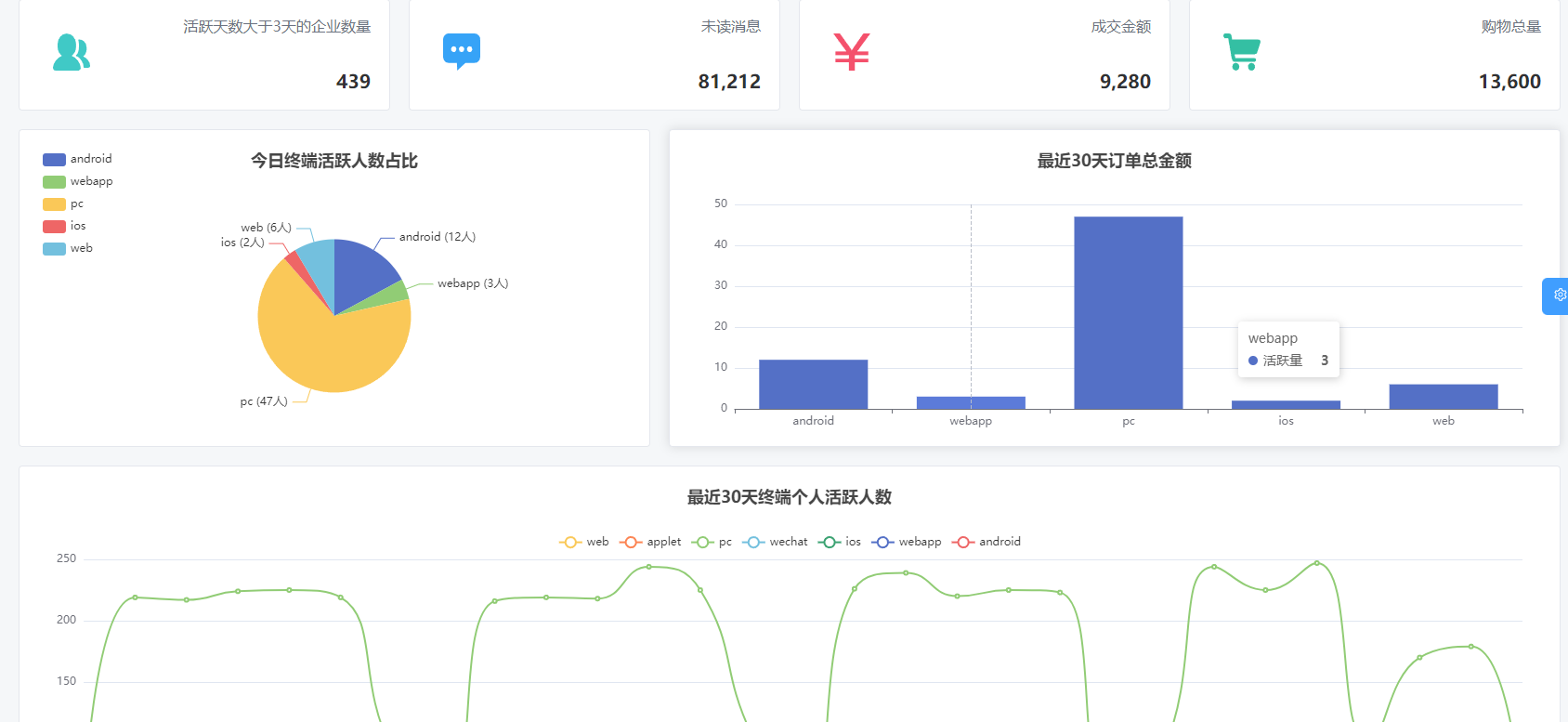Toggle applet series in line chart legend
The height and width of the screenshot is (722, 1568).
[650, 542]
